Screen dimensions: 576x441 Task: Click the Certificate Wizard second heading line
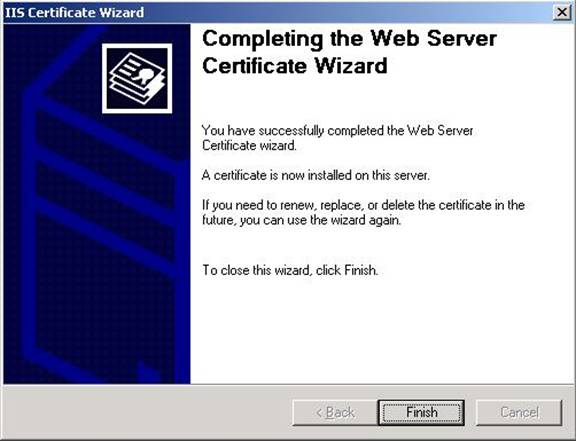(295, 66)
